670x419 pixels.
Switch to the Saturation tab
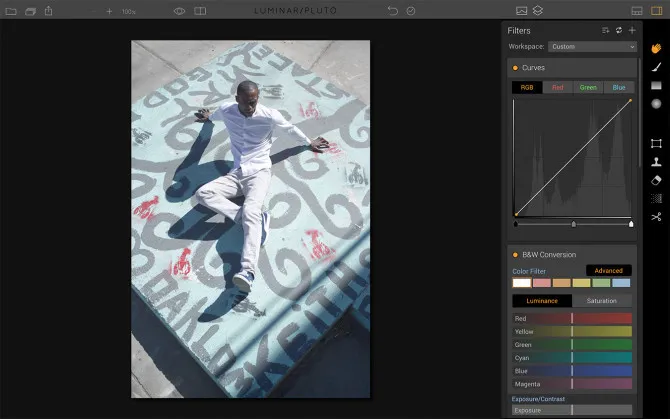click(x=601, y=301)
